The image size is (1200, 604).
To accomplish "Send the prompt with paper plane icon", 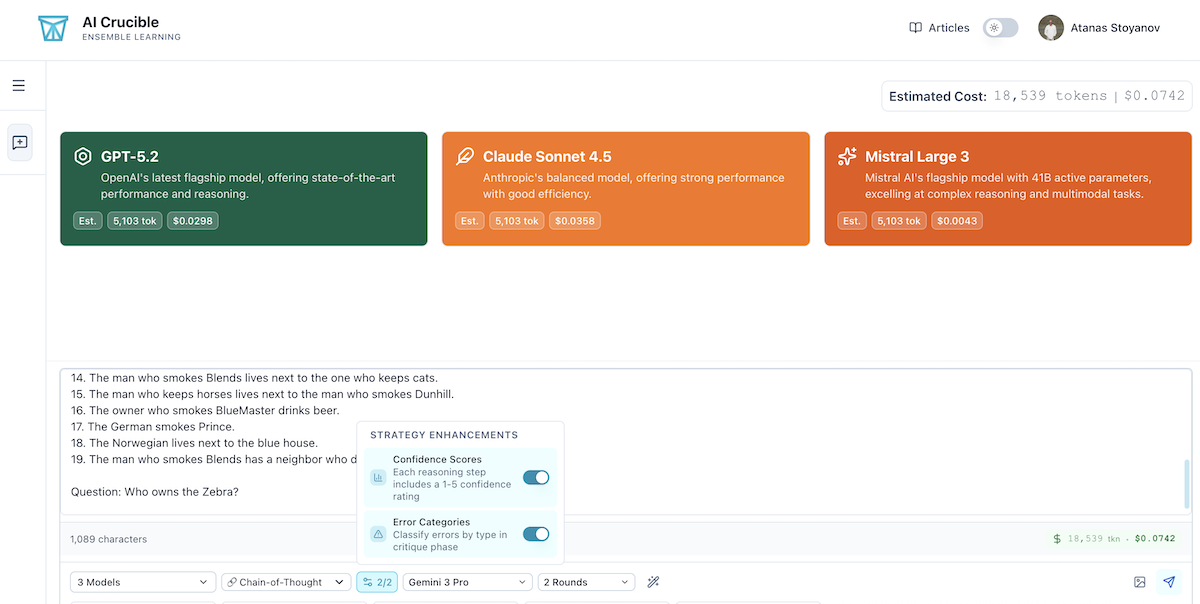I will click(x=1168, y=582).
